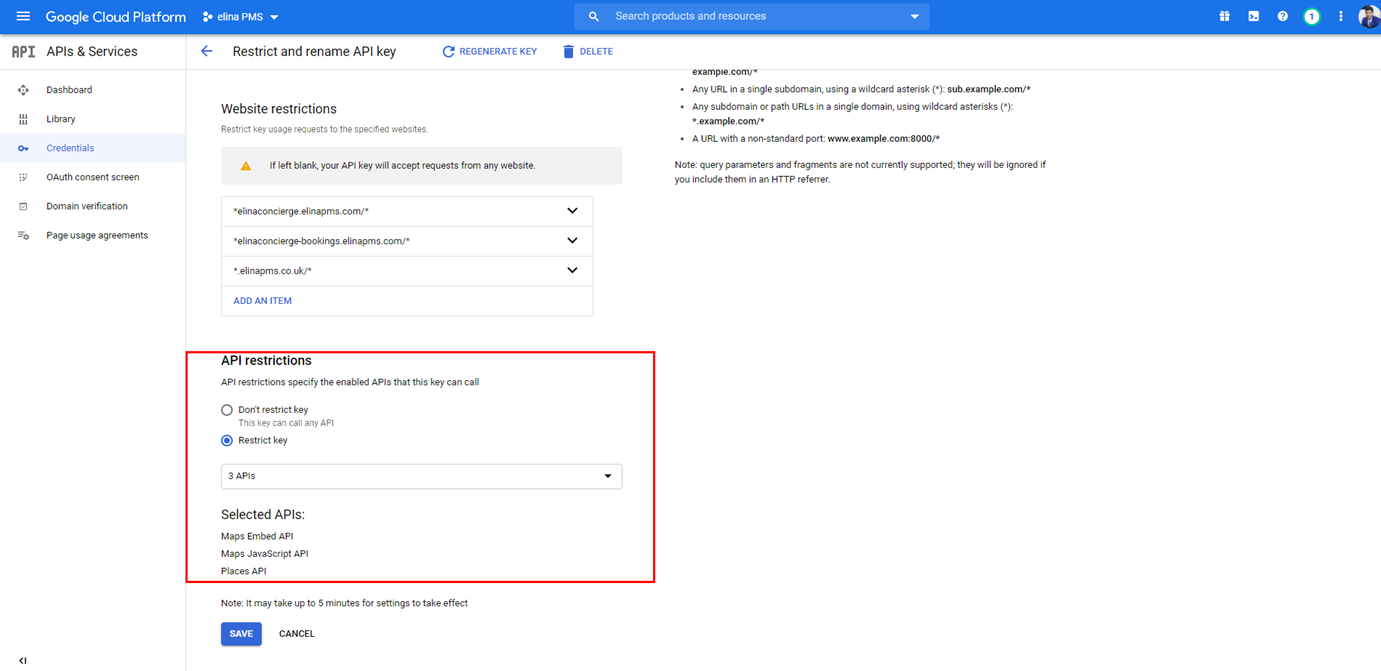
Task: Click the regenerate refresh icon
Action: pos(448,51)
